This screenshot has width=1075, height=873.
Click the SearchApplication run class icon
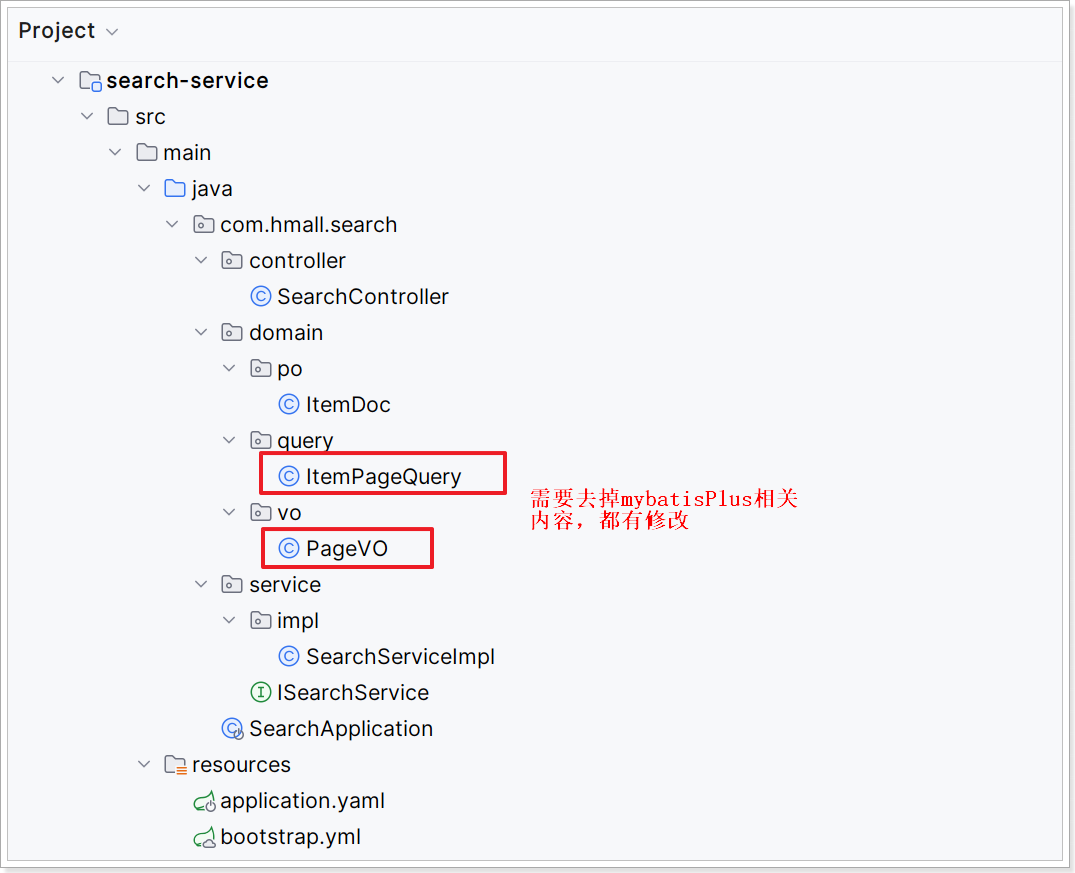[x=232, y=729]
